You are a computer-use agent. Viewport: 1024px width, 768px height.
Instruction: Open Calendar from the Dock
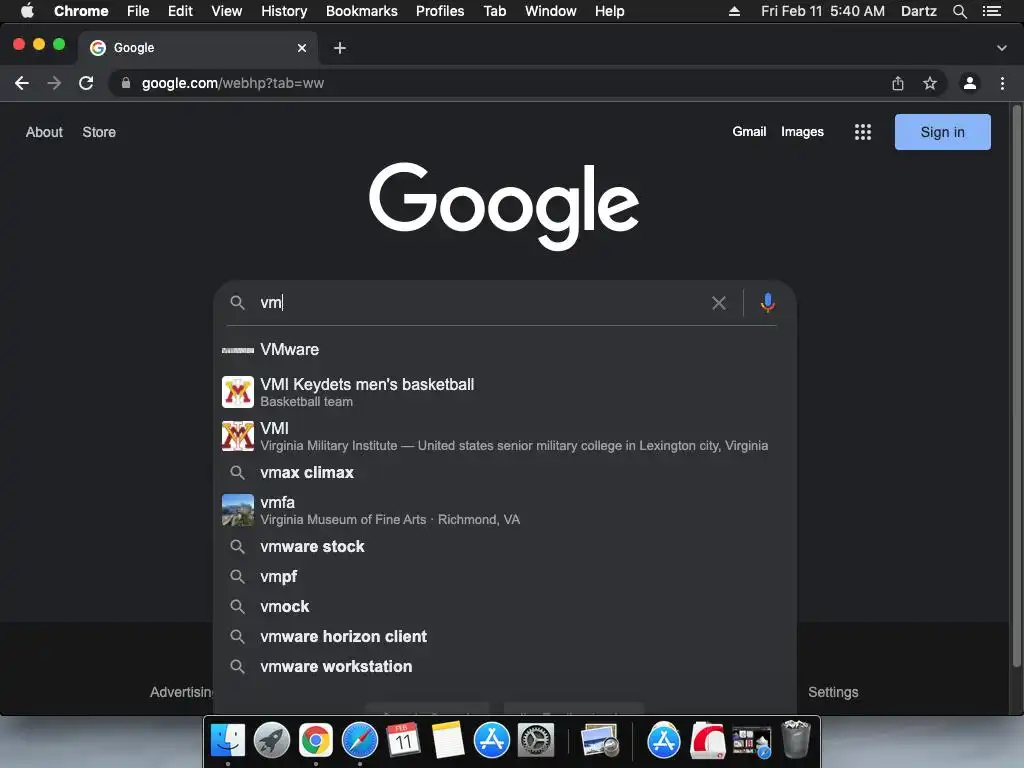point(403,741)
